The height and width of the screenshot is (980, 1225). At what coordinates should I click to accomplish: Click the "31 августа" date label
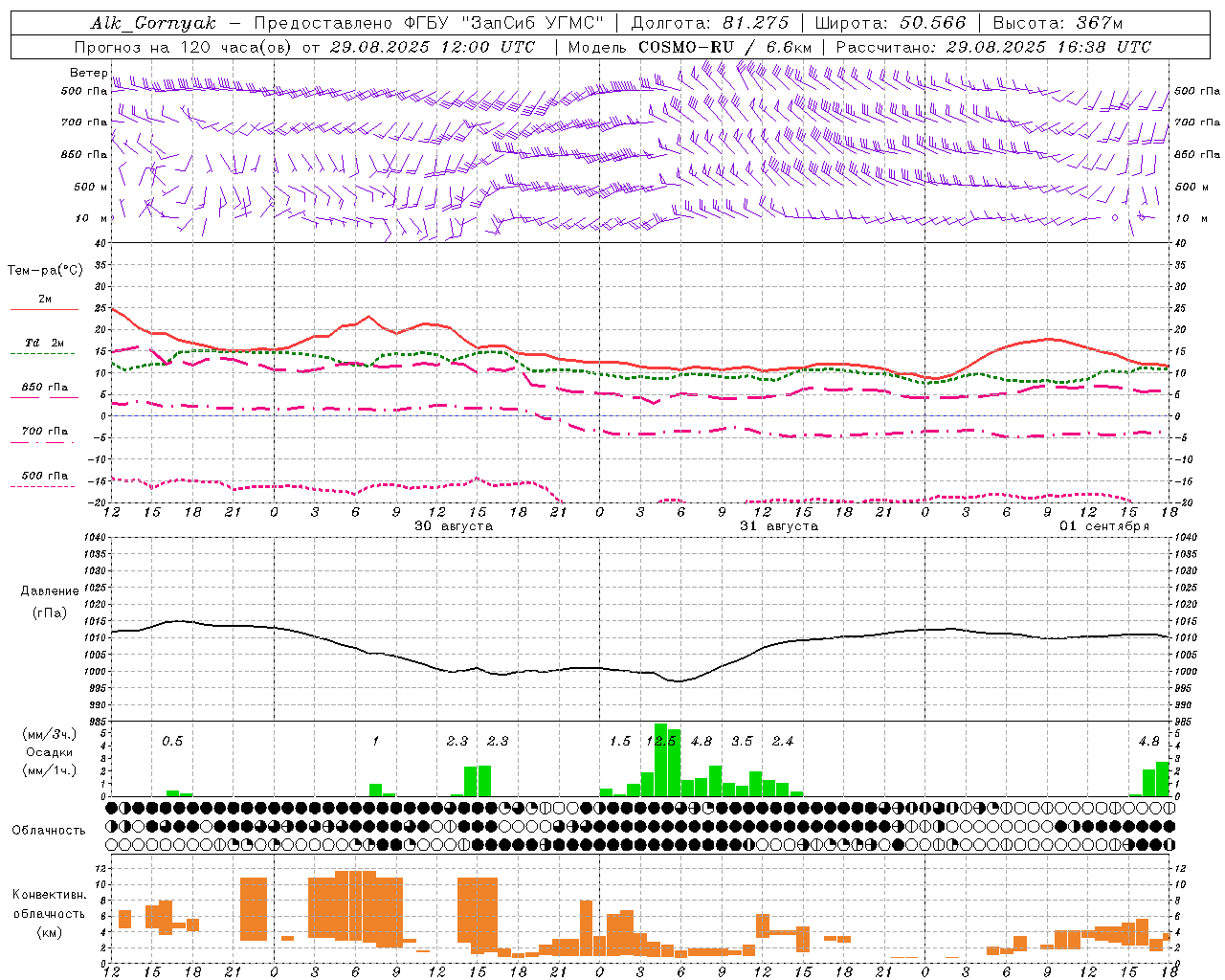click(x=779, y=526)
